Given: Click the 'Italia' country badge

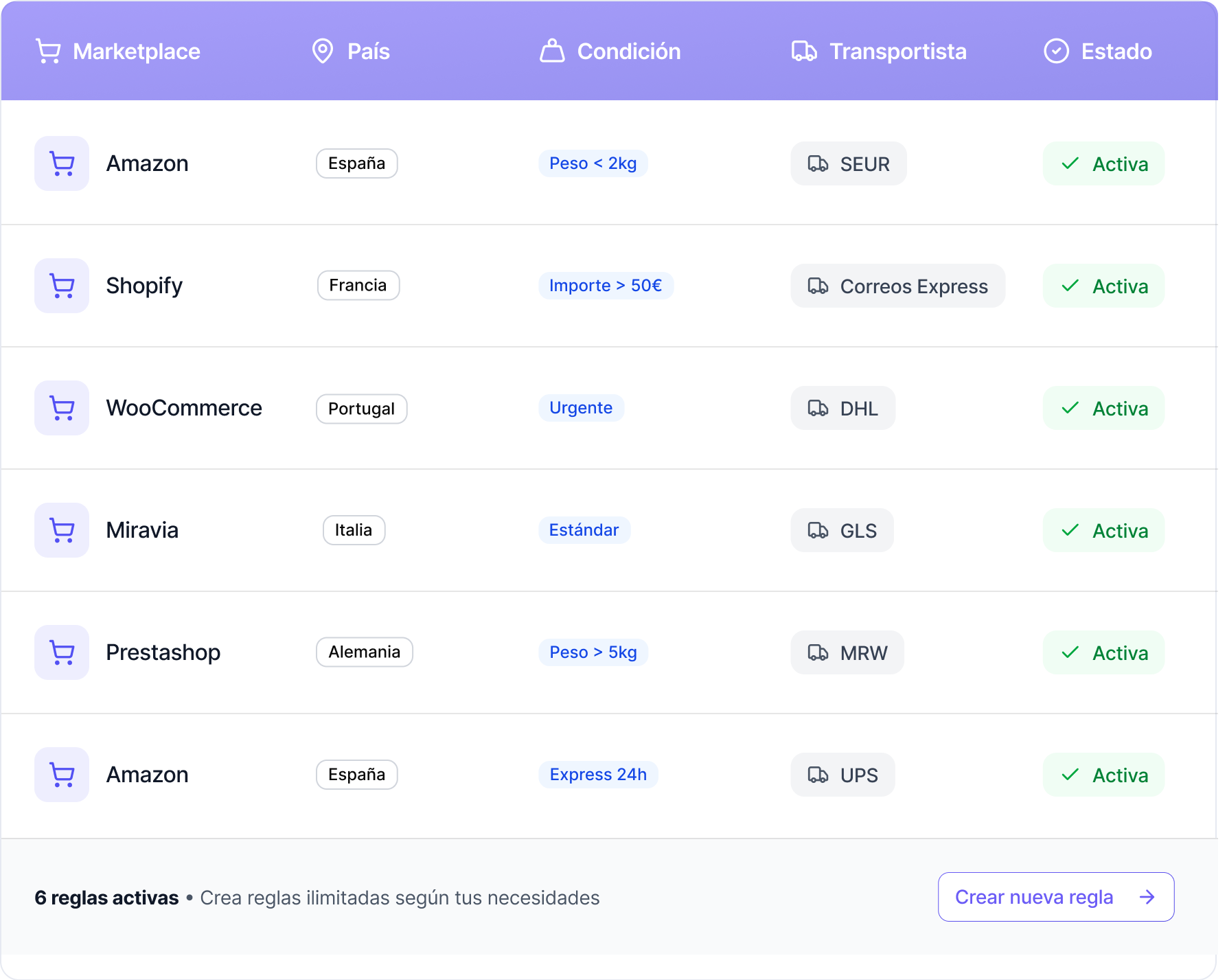Looking at the screenshot, I should click(354, 530).
